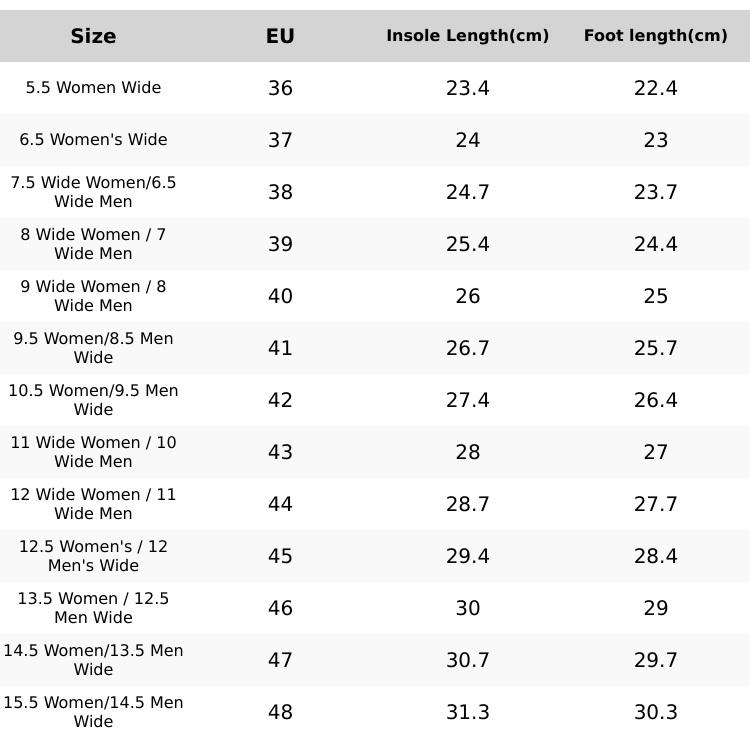Click insole length 26.7 value
Image resolution: width=750 pixels, height=738 pixels.
[x=467, y=348]
